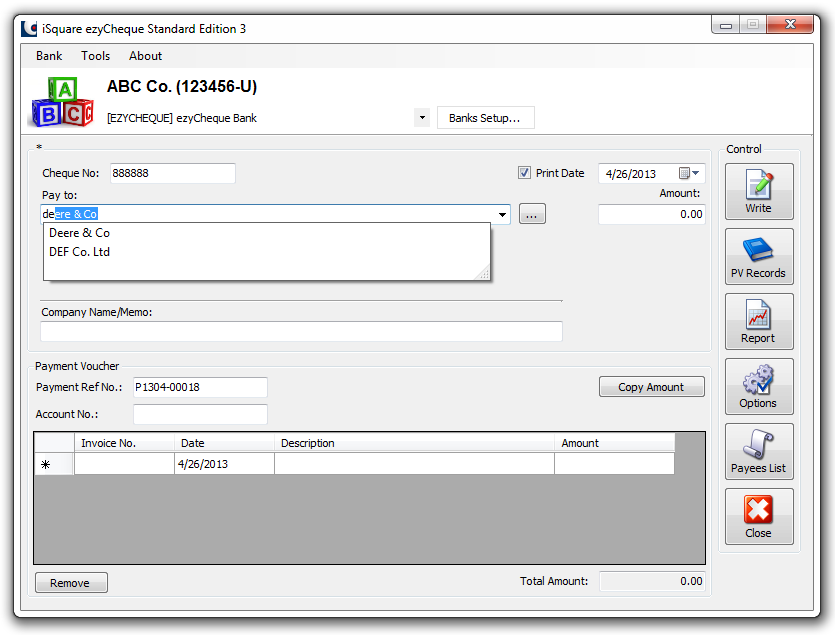Click the empty Invoice No. cell
The width and height of the screenshot is (835, 635).
pyautogui.click(x=124, y=464)
